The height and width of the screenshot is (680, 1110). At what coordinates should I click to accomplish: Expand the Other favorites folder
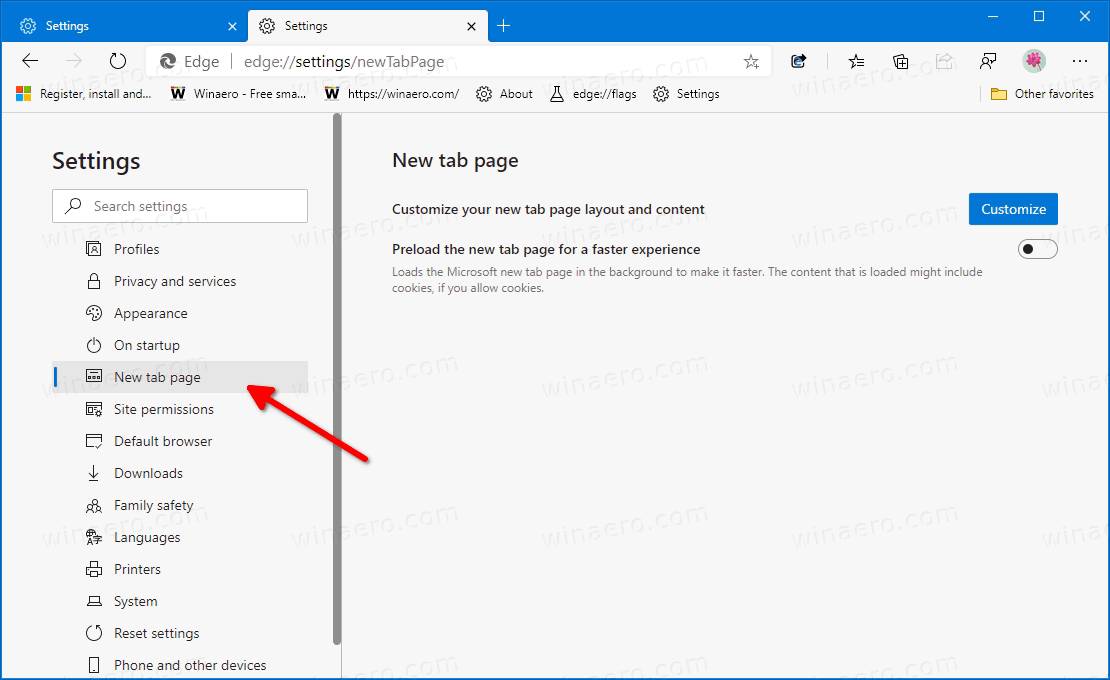pyautogui.click(x=1041, y=93)
